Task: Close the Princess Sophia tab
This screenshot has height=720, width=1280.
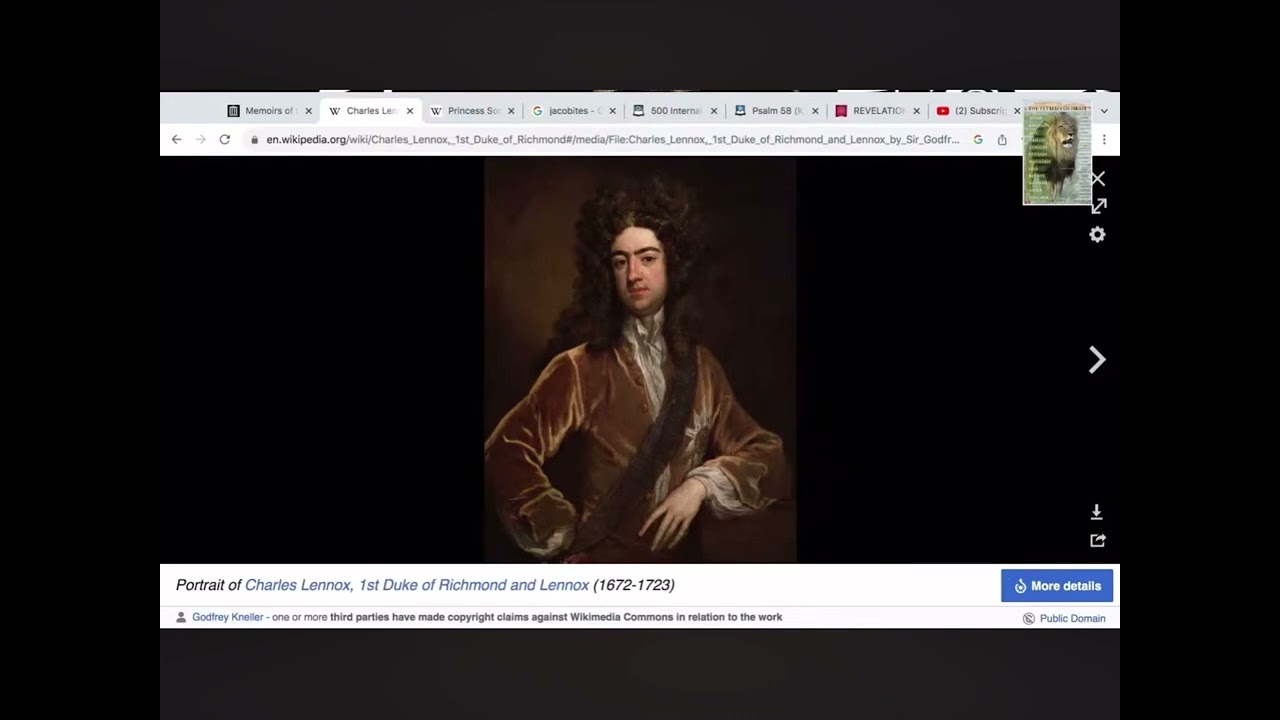Action: (511, 111)
